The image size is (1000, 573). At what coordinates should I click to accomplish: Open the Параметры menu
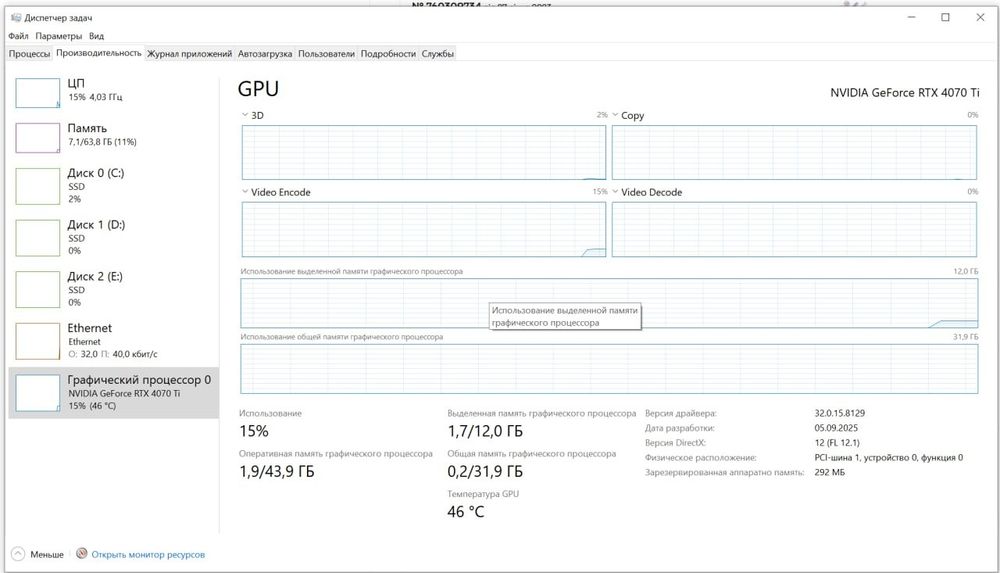pyautogui.click(x=59, y=36)
